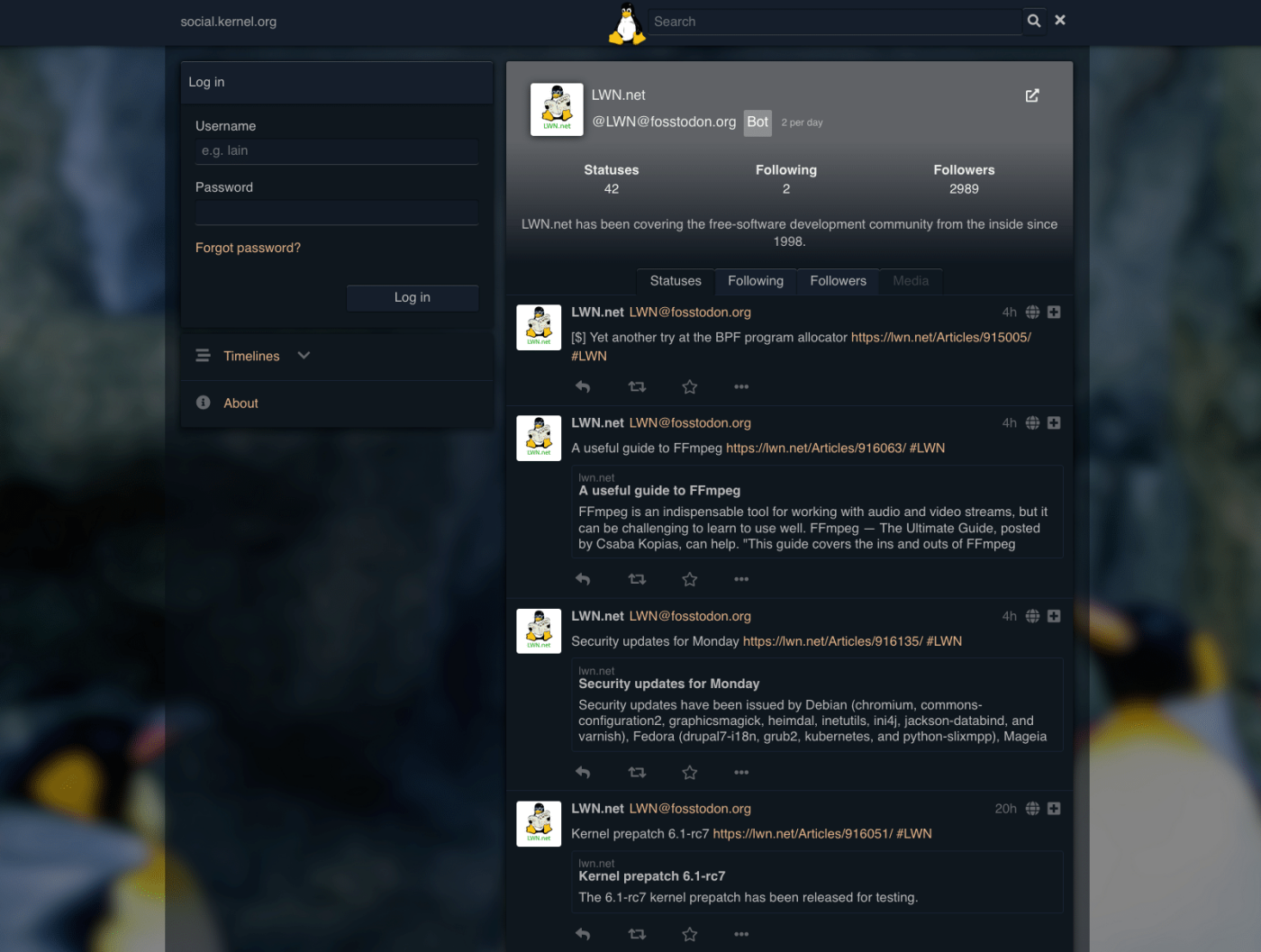This screenshot has height=952, width=1261.
Task: Open the lwn.net/Articles/916135 link
Action: [x=833, y=641]
